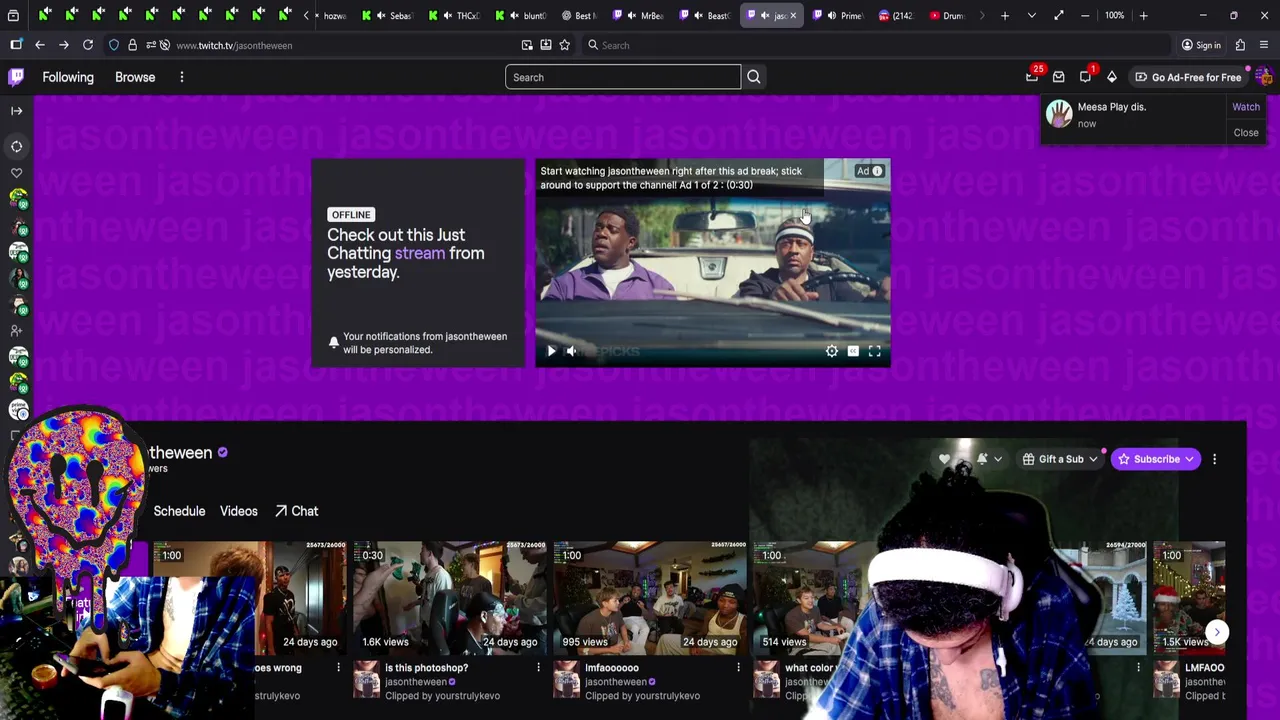Open the notification bell dropdown for channel

[989, 459]
